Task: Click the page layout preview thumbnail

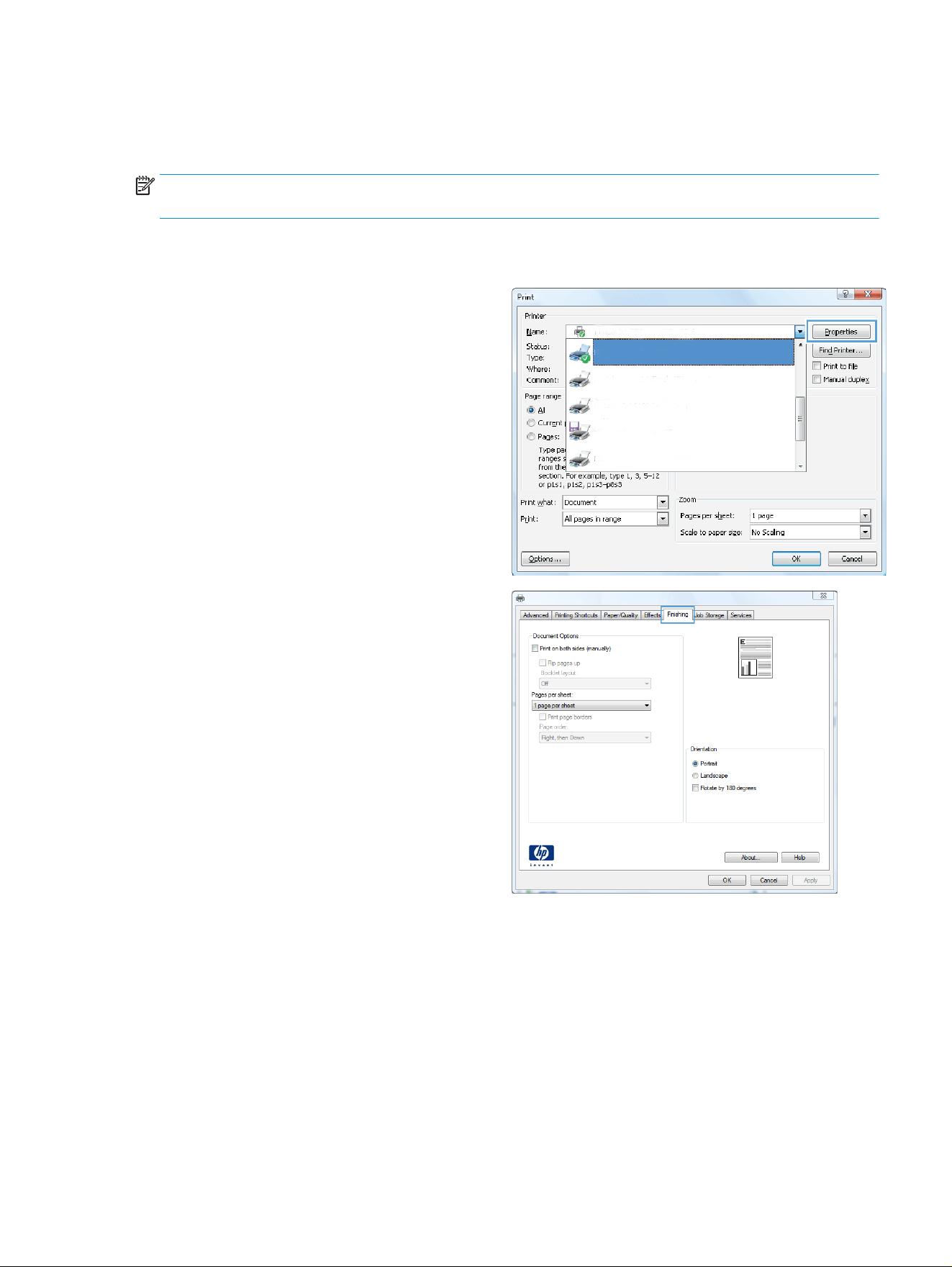Action: [x=756, y=658]
